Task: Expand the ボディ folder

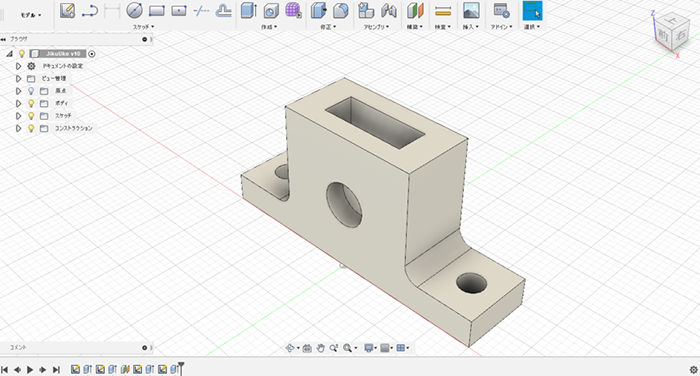Action: (x=18, y=103)
